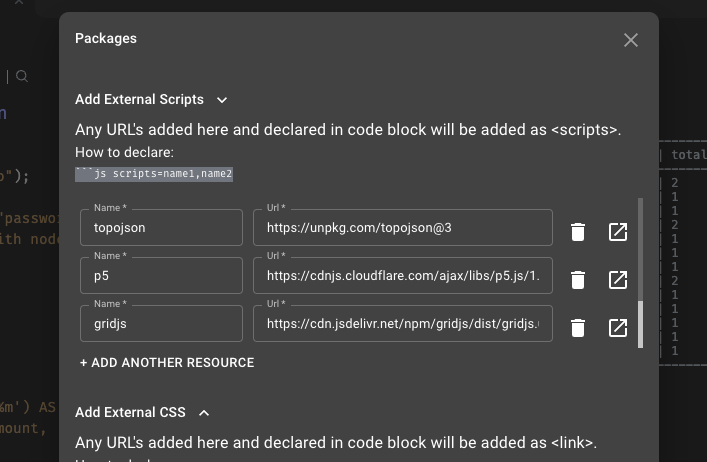Click Add Another Resource button

(167, 363)
